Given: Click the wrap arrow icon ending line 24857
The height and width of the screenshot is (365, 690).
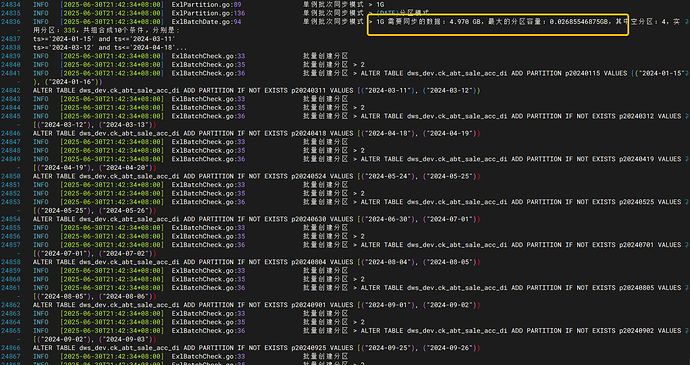Looking at the screenshot, I should (x=686, y=245).
